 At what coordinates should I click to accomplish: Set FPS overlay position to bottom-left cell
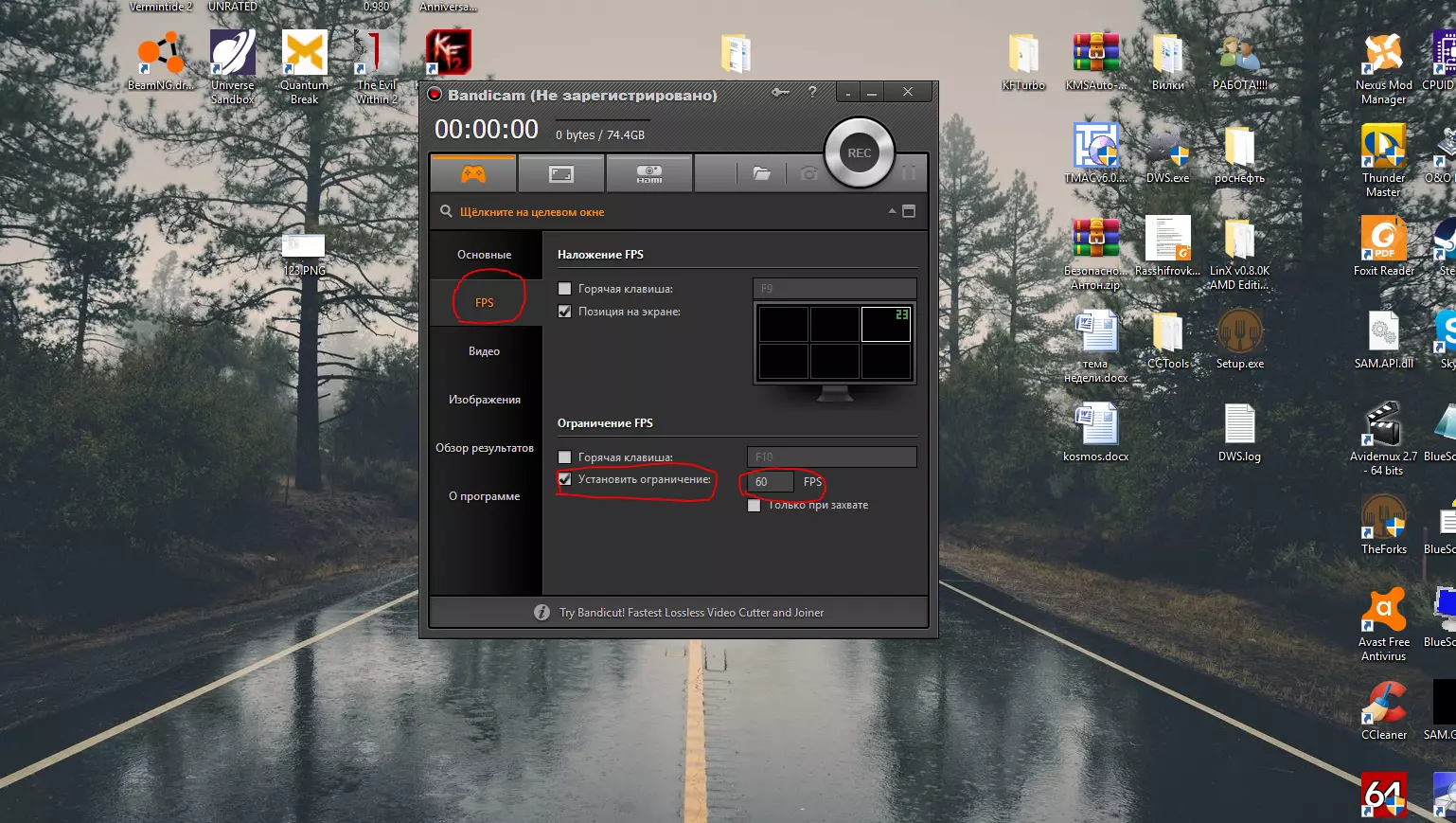point(784,361)
